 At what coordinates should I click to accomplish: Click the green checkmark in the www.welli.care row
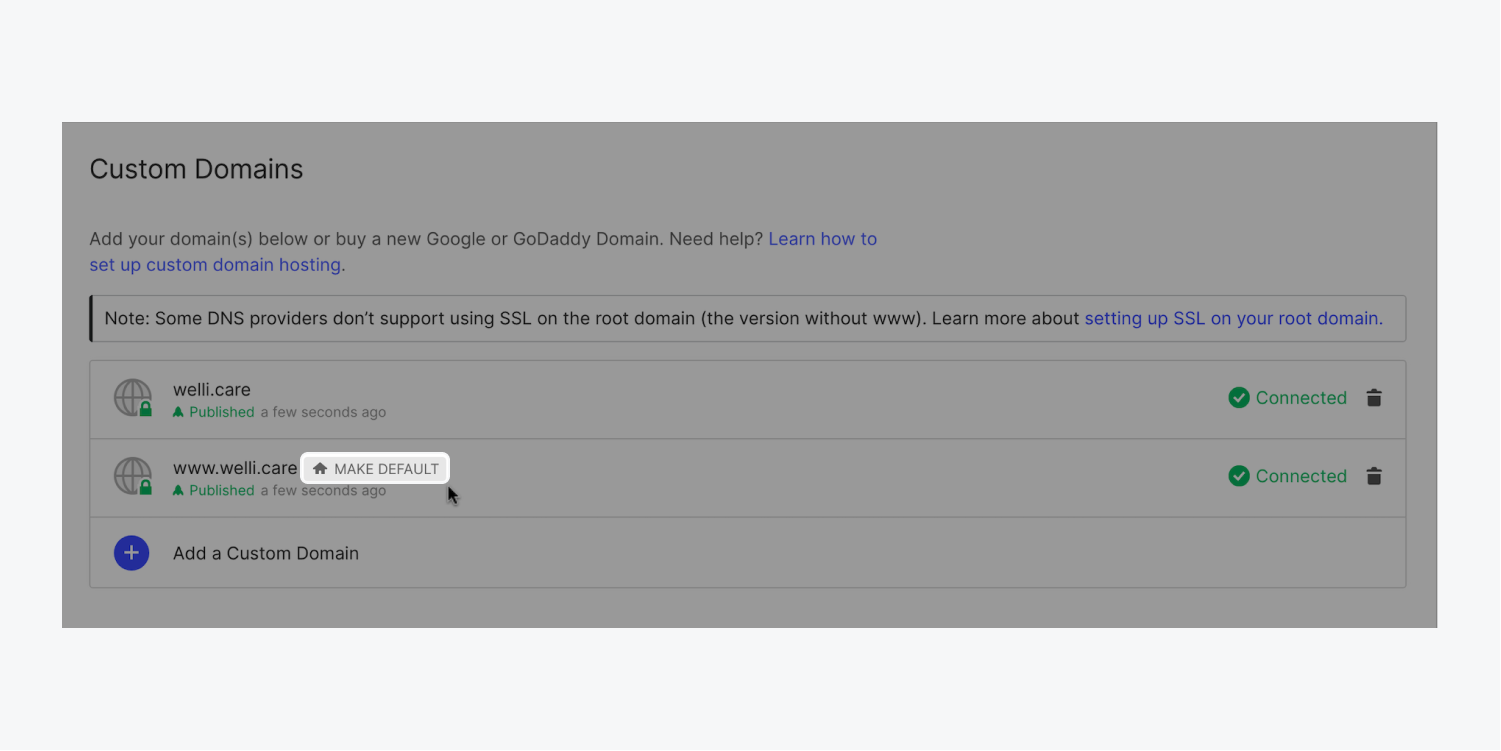coord(1239,476)
